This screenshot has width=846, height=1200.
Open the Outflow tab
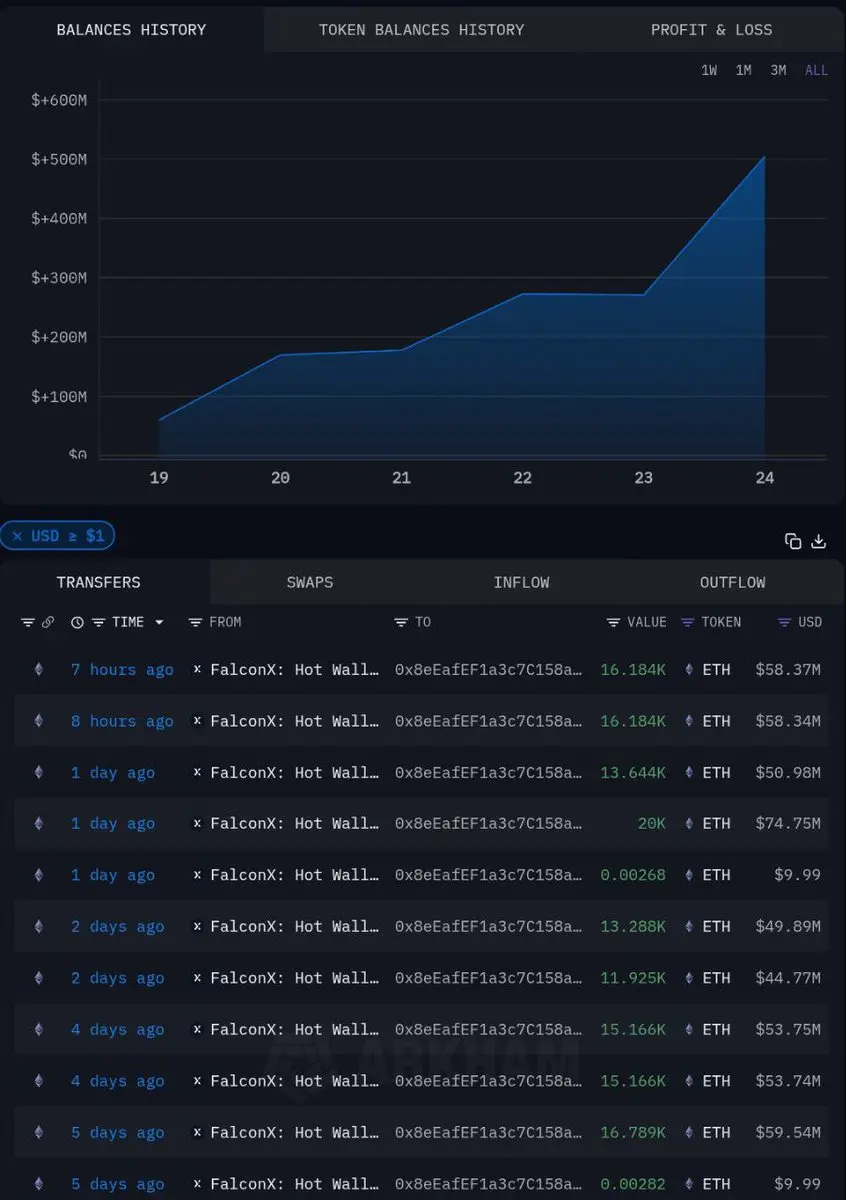coord(733,582)
